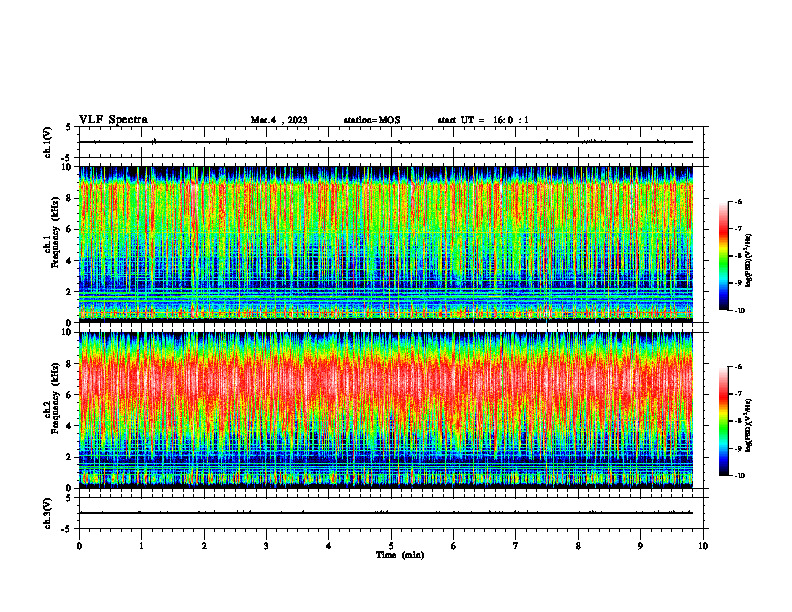
Task: Select the "start UT = 16: 0 : 1" text
Action: 483,120
